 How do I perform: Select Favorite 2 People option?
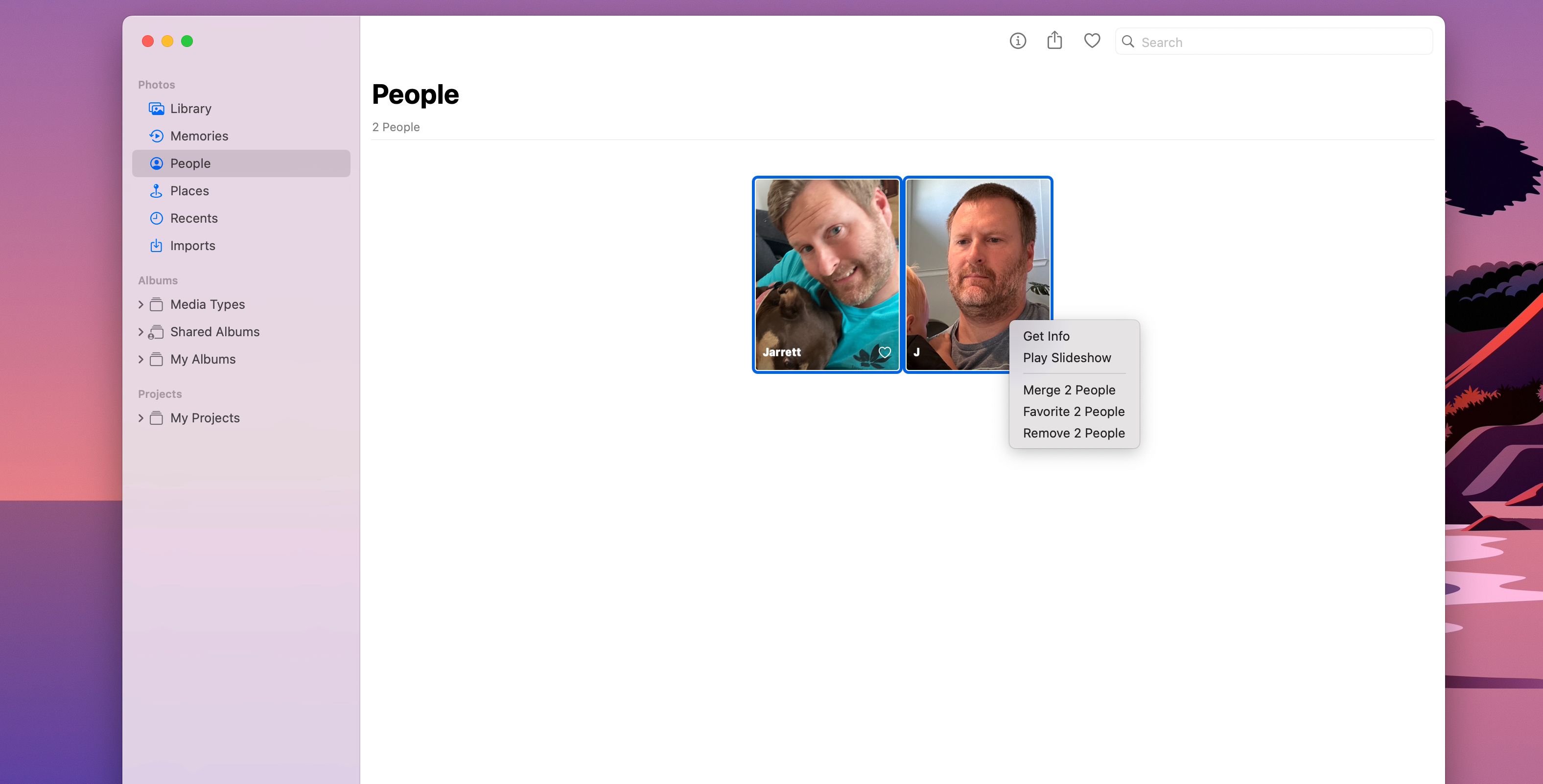tap(1074, 412)
